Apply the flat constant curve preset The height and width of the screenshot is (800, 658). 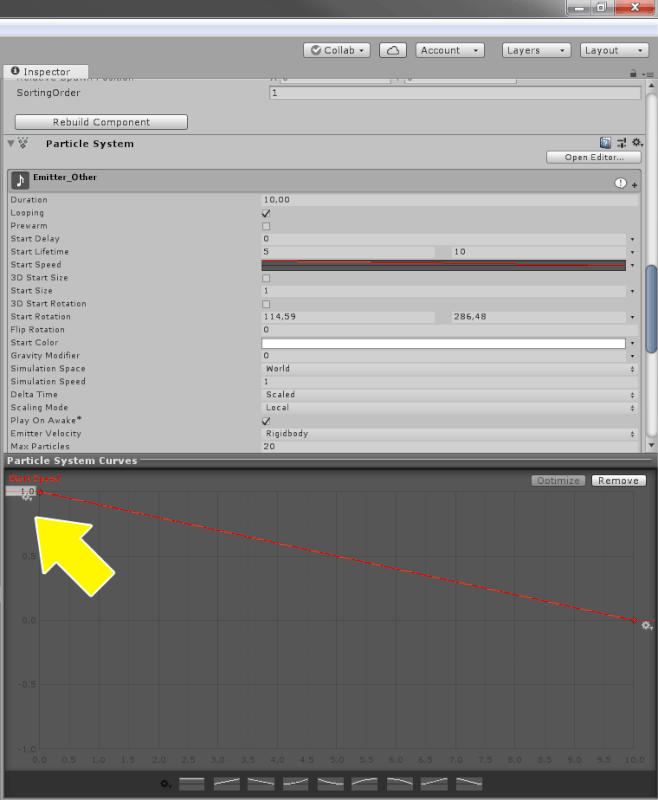[192, 784]
